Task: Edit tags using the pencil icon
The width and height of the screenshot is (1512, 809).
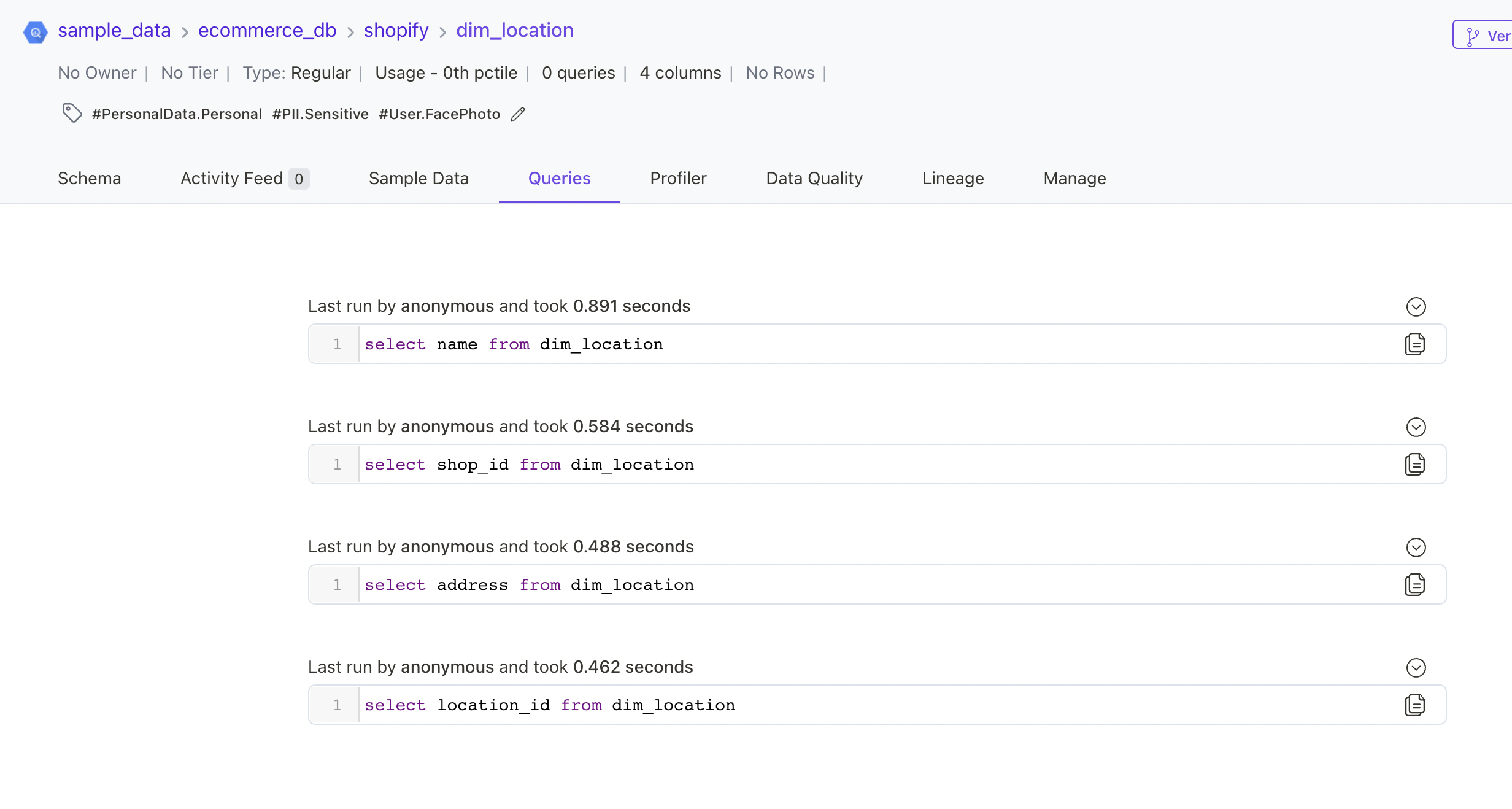Action: click(518, 114)
